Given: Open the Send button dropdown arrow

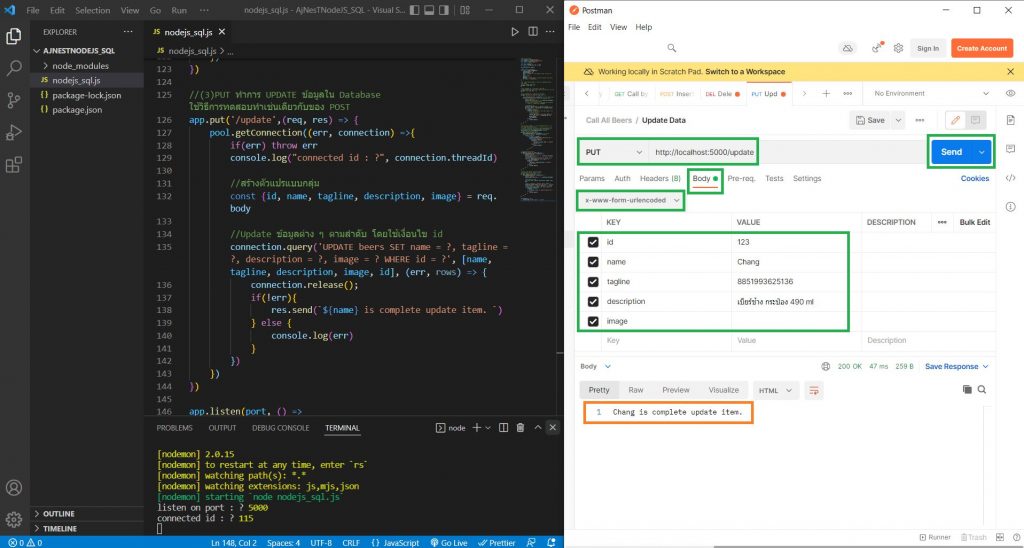Looking at the screenshot, I should (982, 152).
